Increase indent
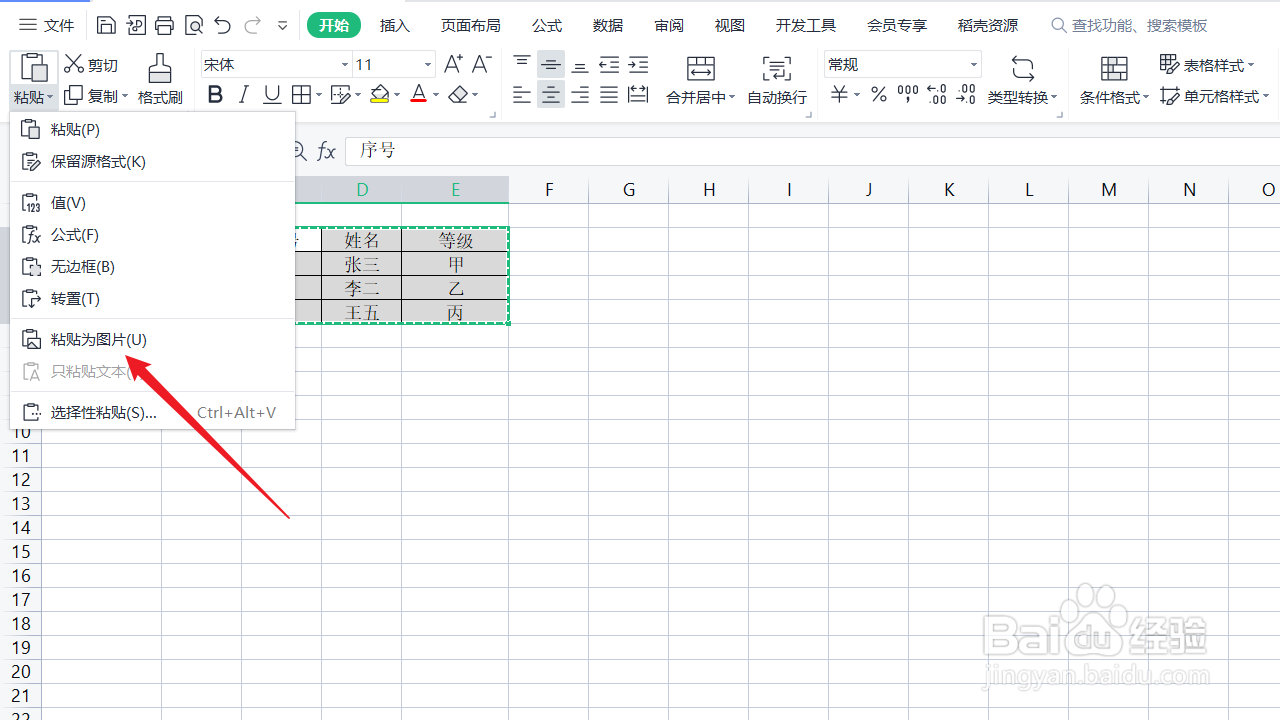Viewport: 1280px width, 720px height. pyautogui.click(x=638, y=64)
